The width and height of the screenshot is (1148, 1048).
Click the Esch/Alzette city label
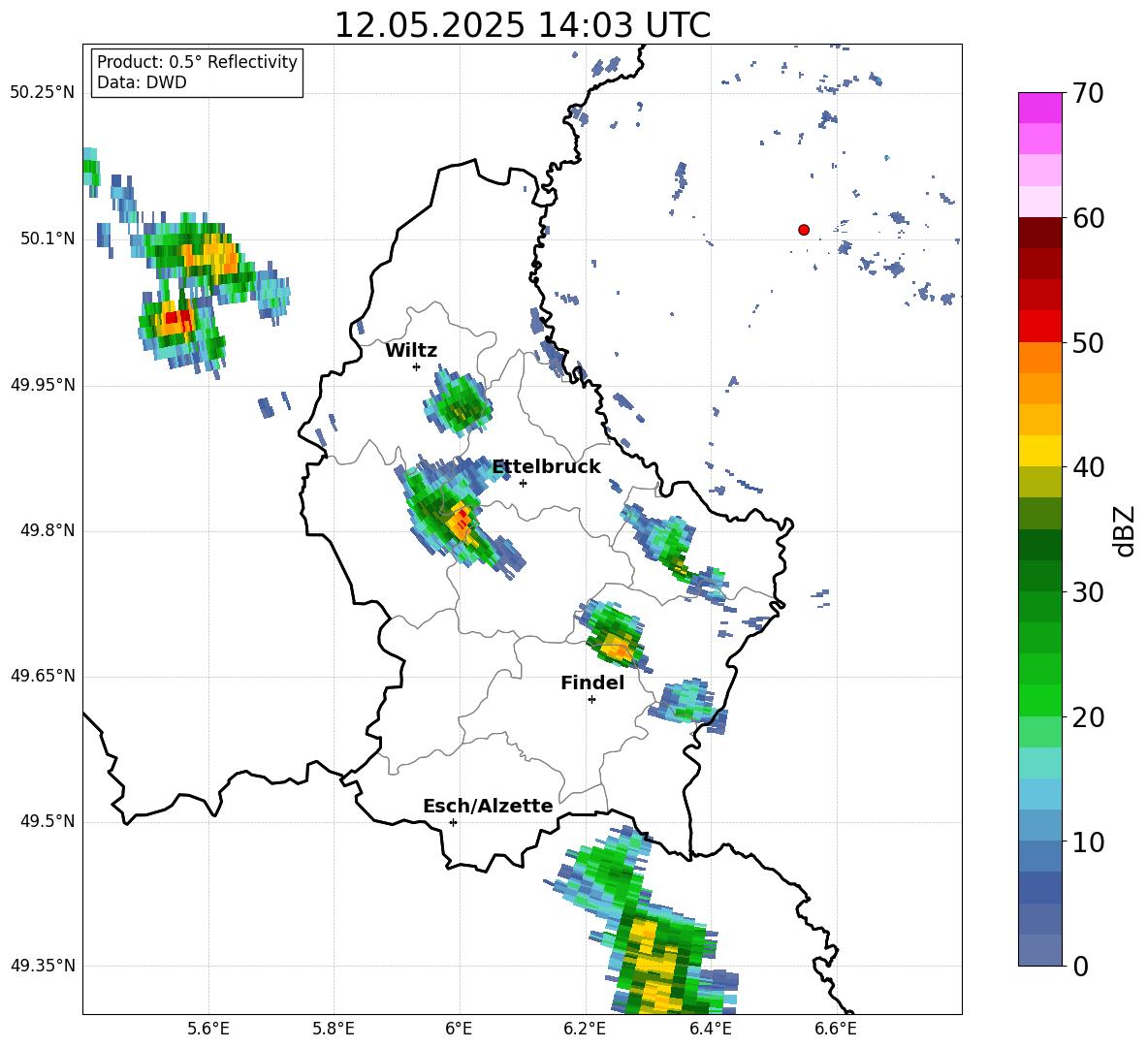point(488,807)
